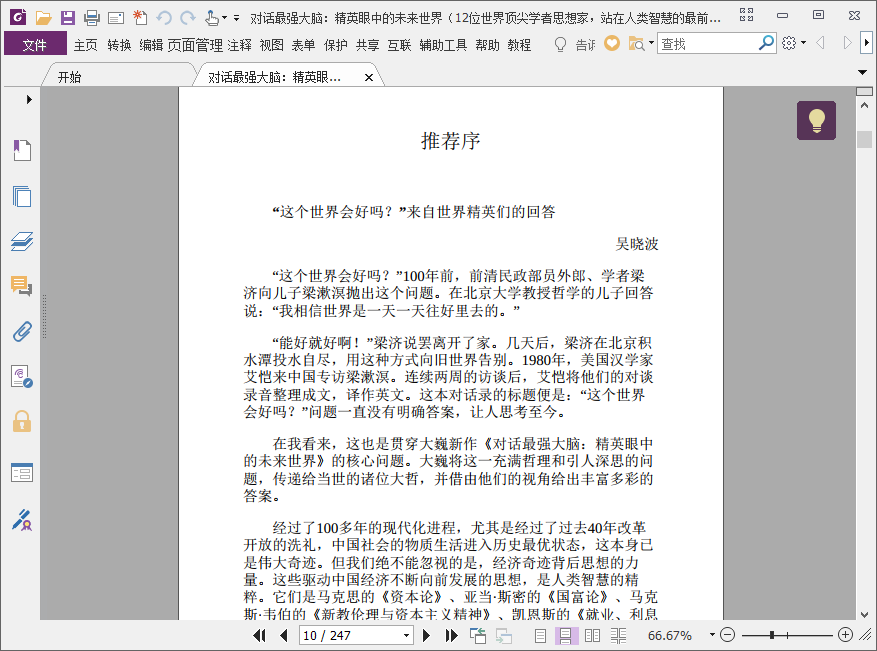Open the 66.67% zoom level dropdown
This screenshot has width=877, height=651.
pyautogui.click(x=712, y=635)
